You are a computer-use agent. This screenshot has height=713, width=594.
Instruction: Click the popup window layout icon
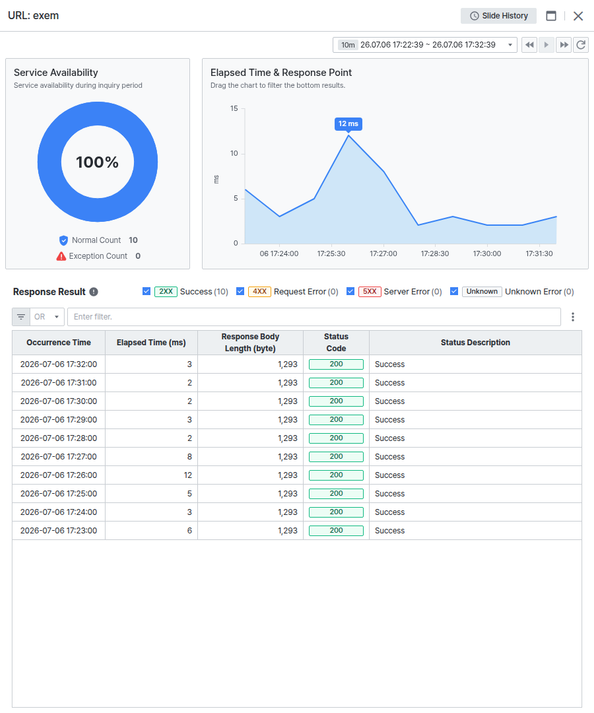(551, 16)
